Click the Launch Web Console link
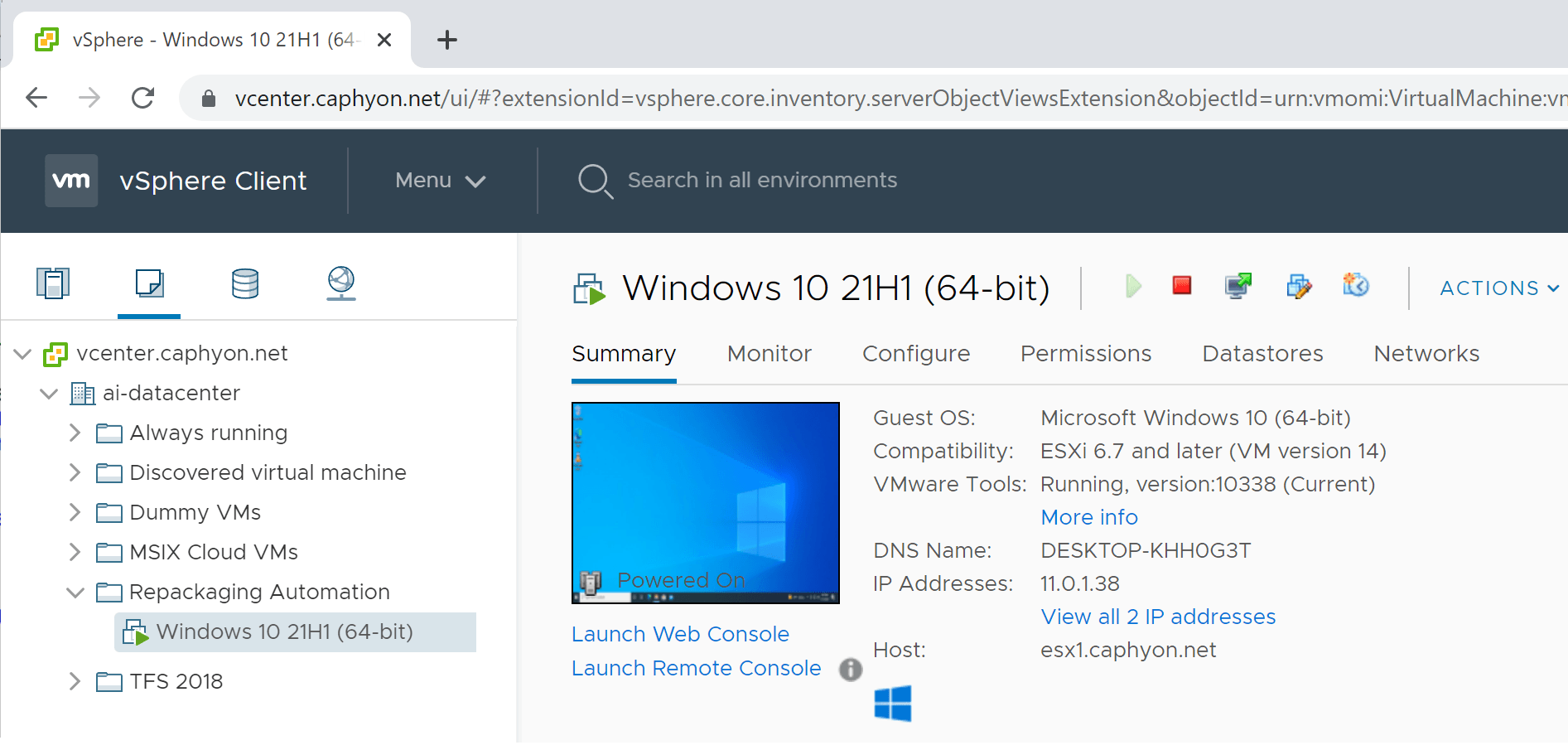The image size is (1568, 750). (x=680, y=634)
